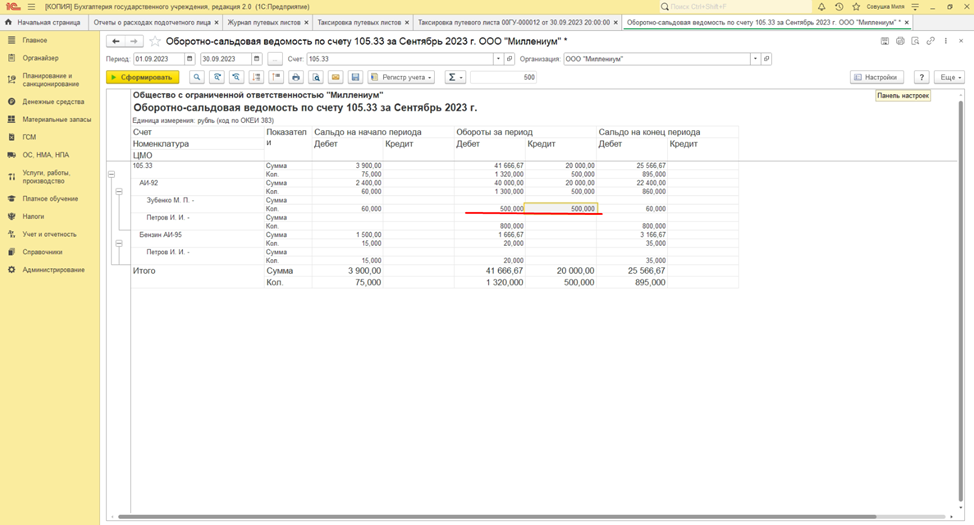Open calendar for end date 30.09.2023

[x=256, y=59]
